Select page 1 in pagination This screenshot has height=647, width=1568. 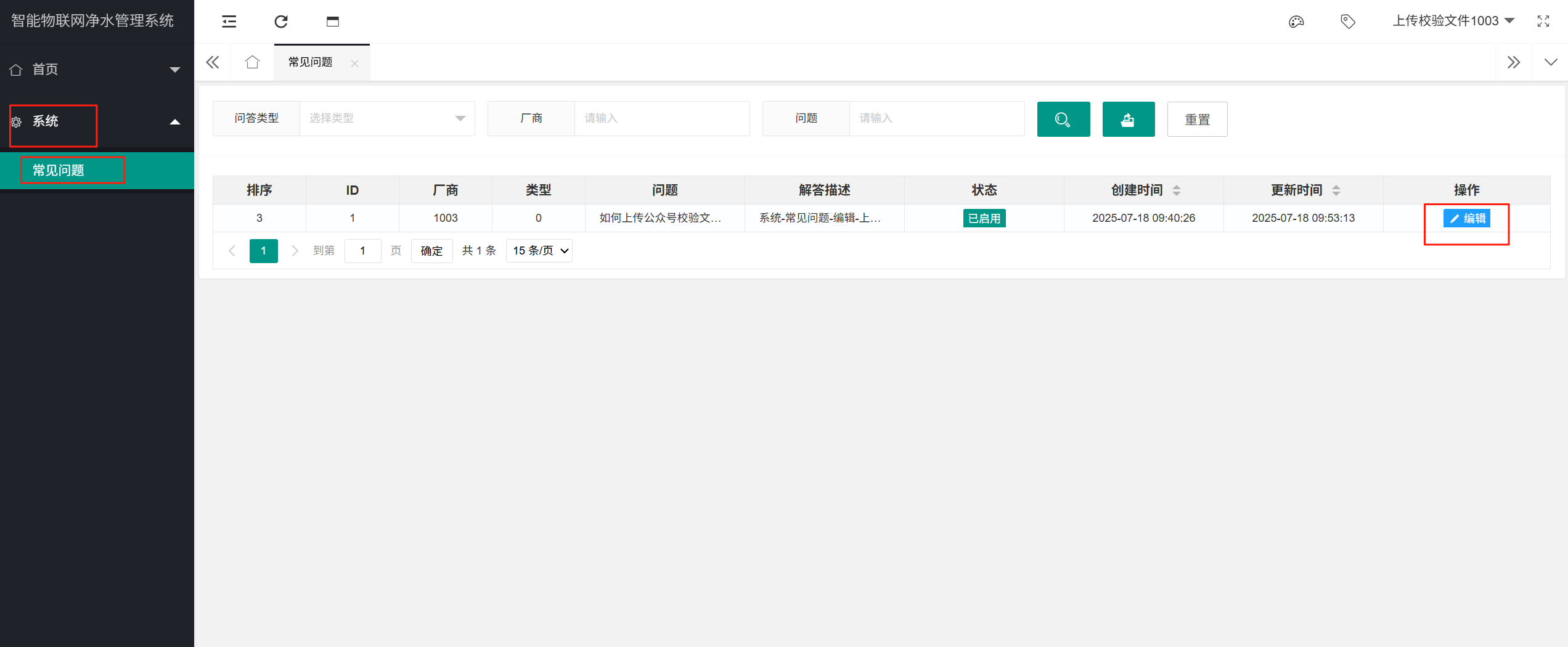click(264, 251)
